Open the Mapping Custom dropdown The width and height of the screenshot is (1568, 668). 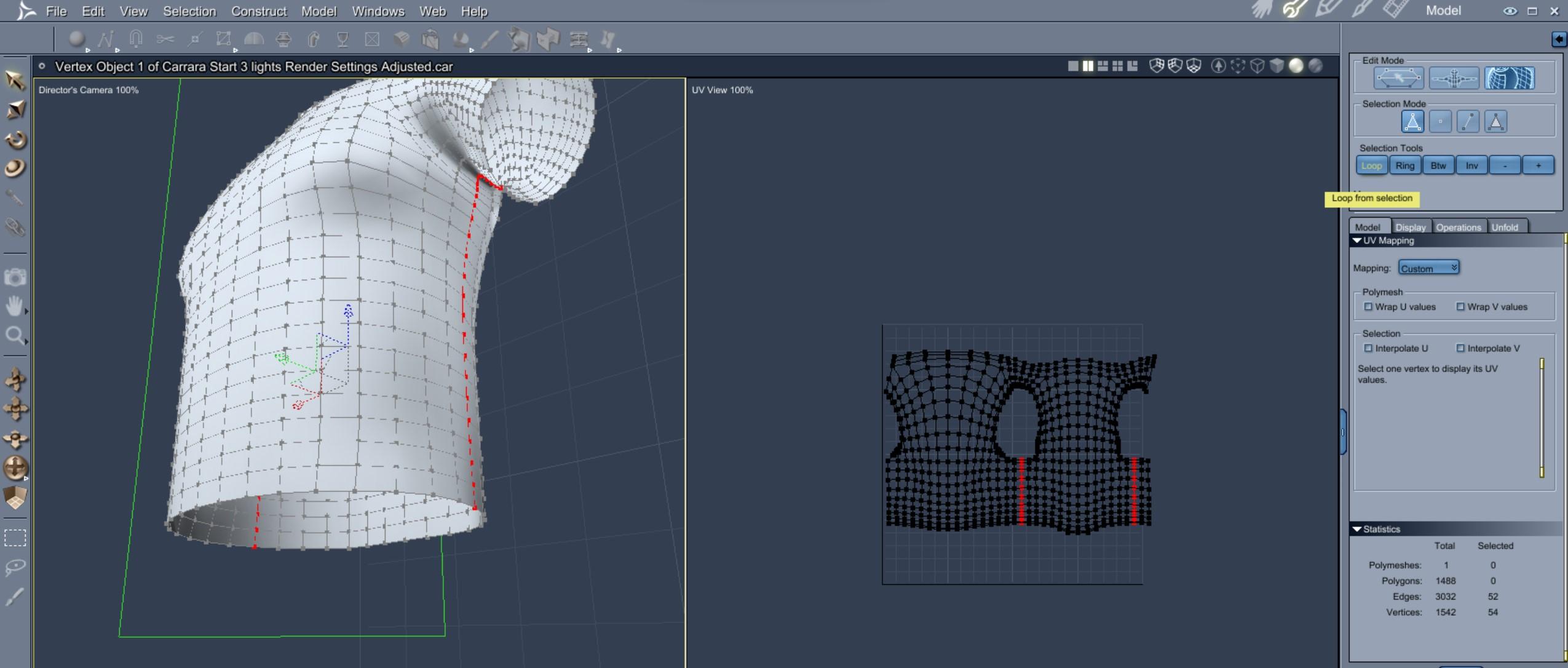[x=1428, y=268]
